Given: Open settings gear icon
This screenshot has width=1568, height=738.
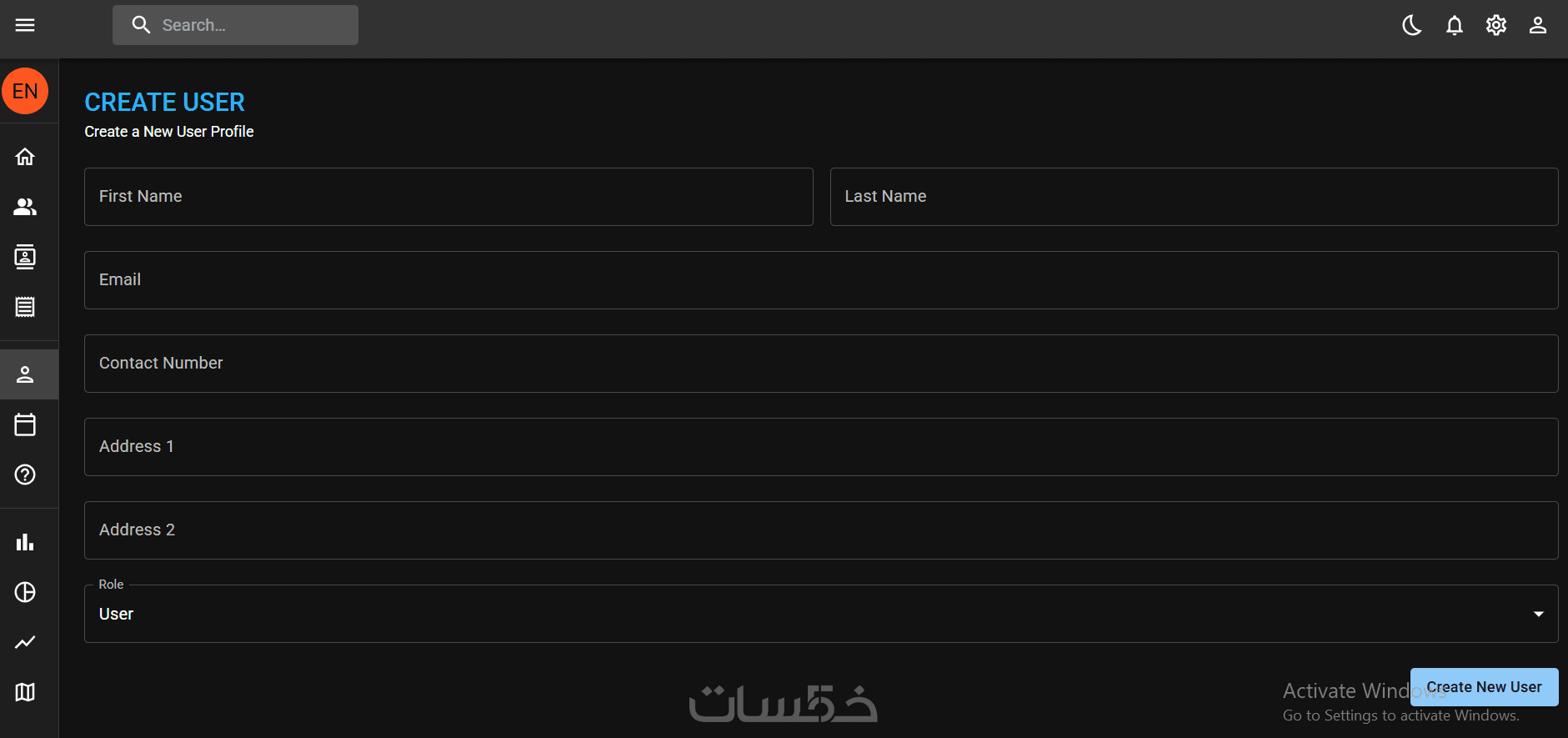Looking at the screenshot, I should coord(1496,25).
